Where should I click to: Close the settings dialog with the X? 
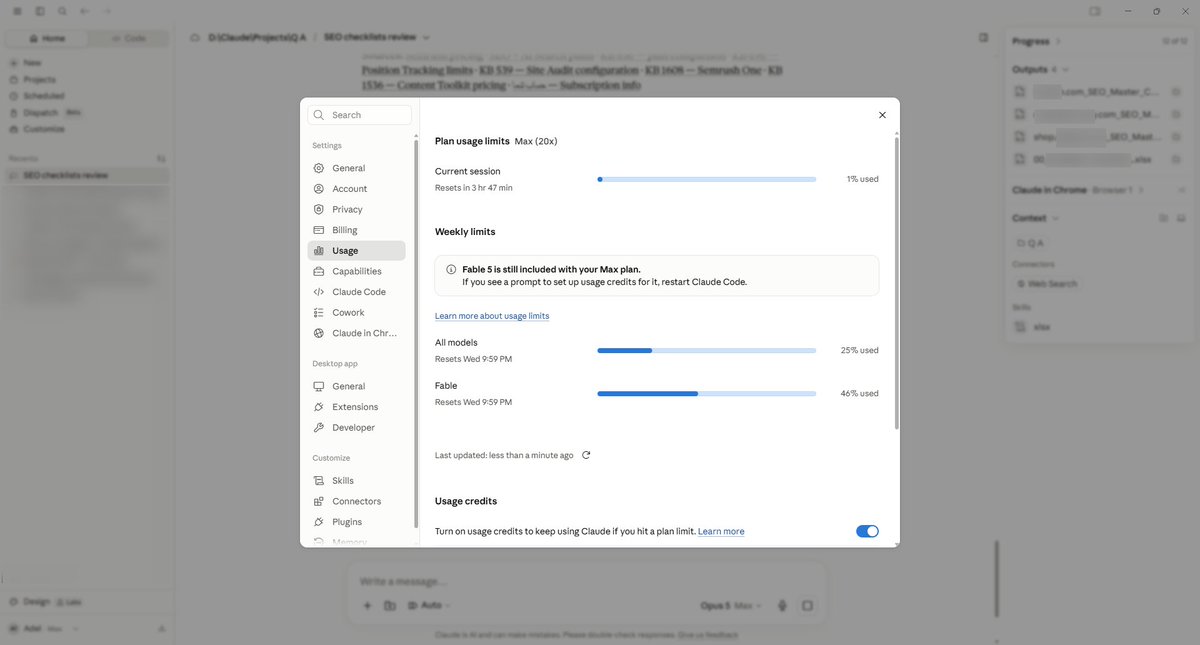882,115
